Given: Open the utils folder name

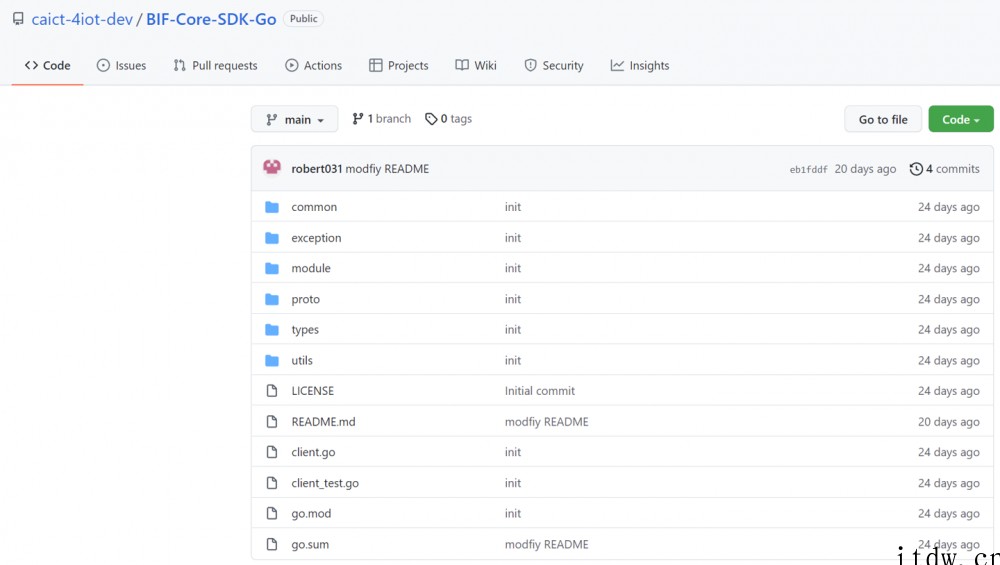Looking at the screenshot, I should (x=302, y=360).
